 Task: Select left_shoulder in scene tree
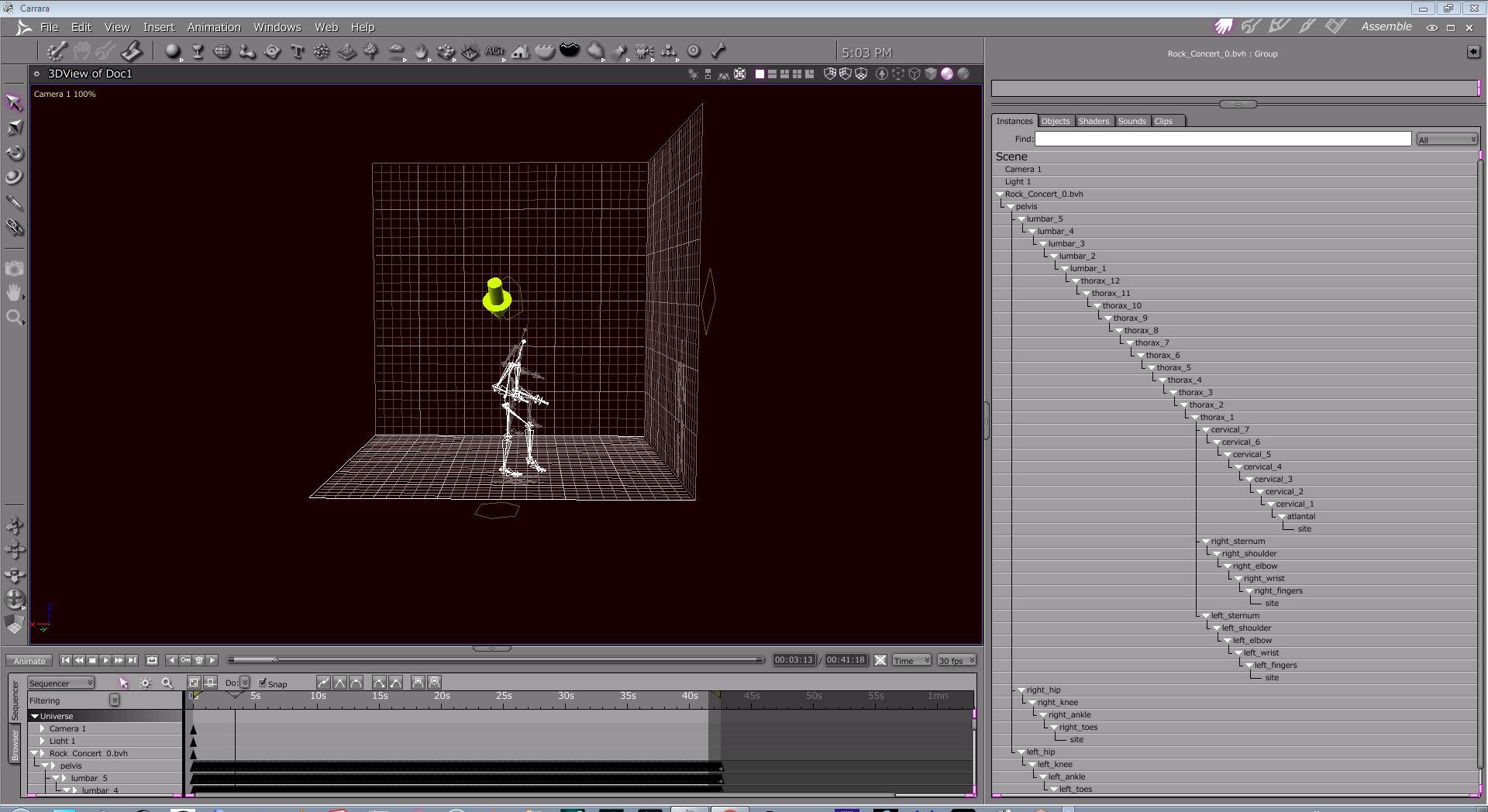pos(1246,628)
